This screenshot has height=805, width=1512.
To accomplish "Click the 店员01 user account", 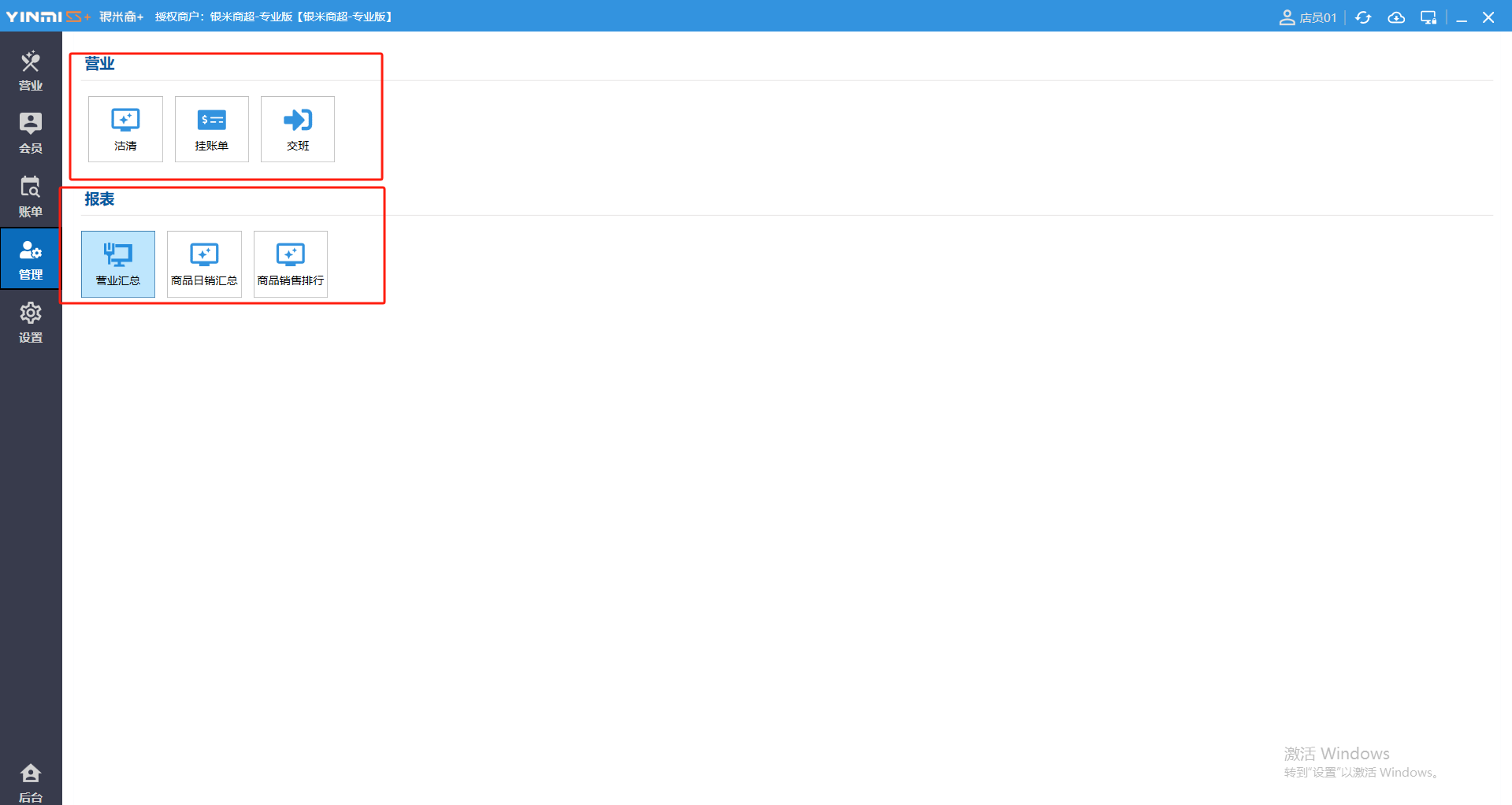I will [1308, 17].
